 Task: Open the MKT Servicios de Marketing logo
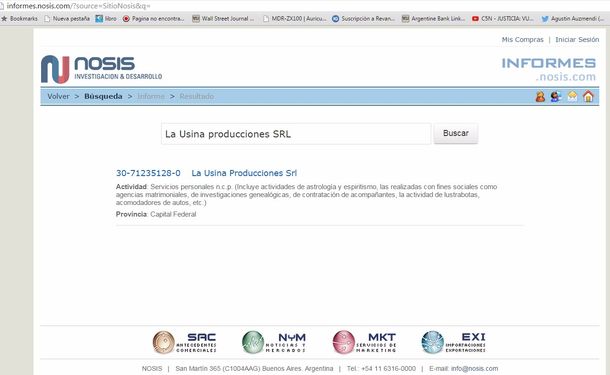click(365, 342)
